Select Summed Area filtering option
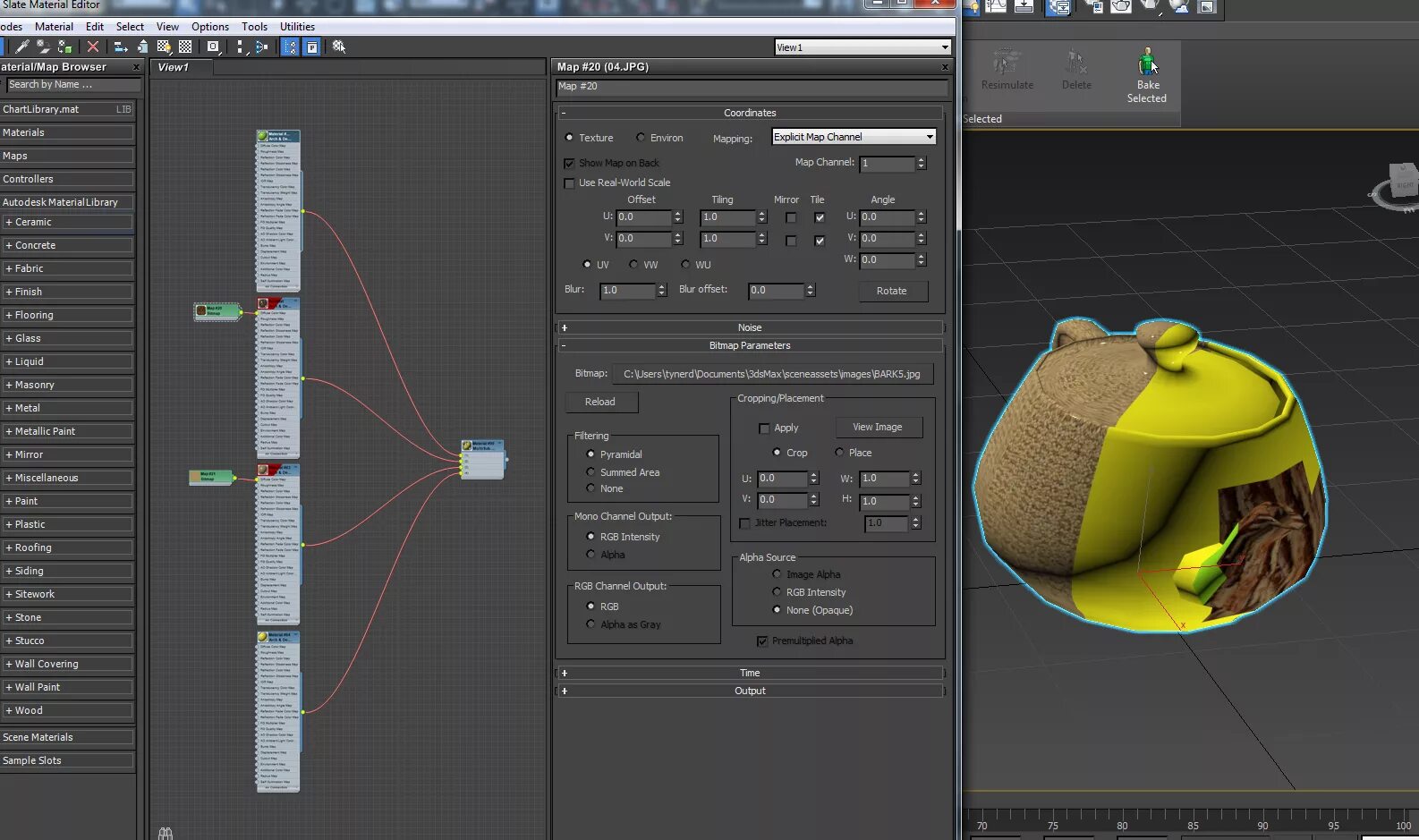The image size is (1419, 840). tap(591, 472)
